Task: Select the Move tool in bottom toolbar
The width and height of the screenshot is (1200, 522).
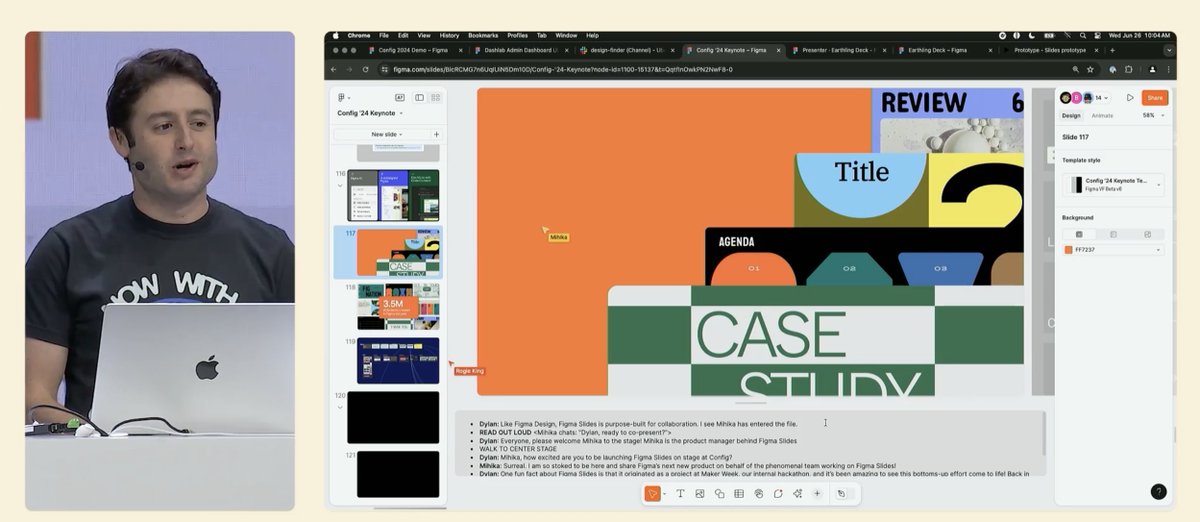Action: pos(652,493)
